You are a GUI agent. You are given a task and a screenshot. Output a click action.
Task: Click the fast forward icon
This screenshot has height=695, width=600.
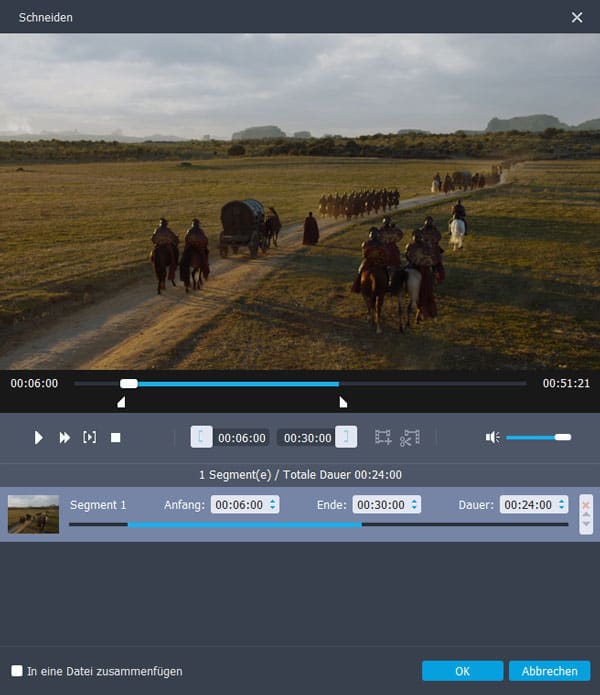65,438
